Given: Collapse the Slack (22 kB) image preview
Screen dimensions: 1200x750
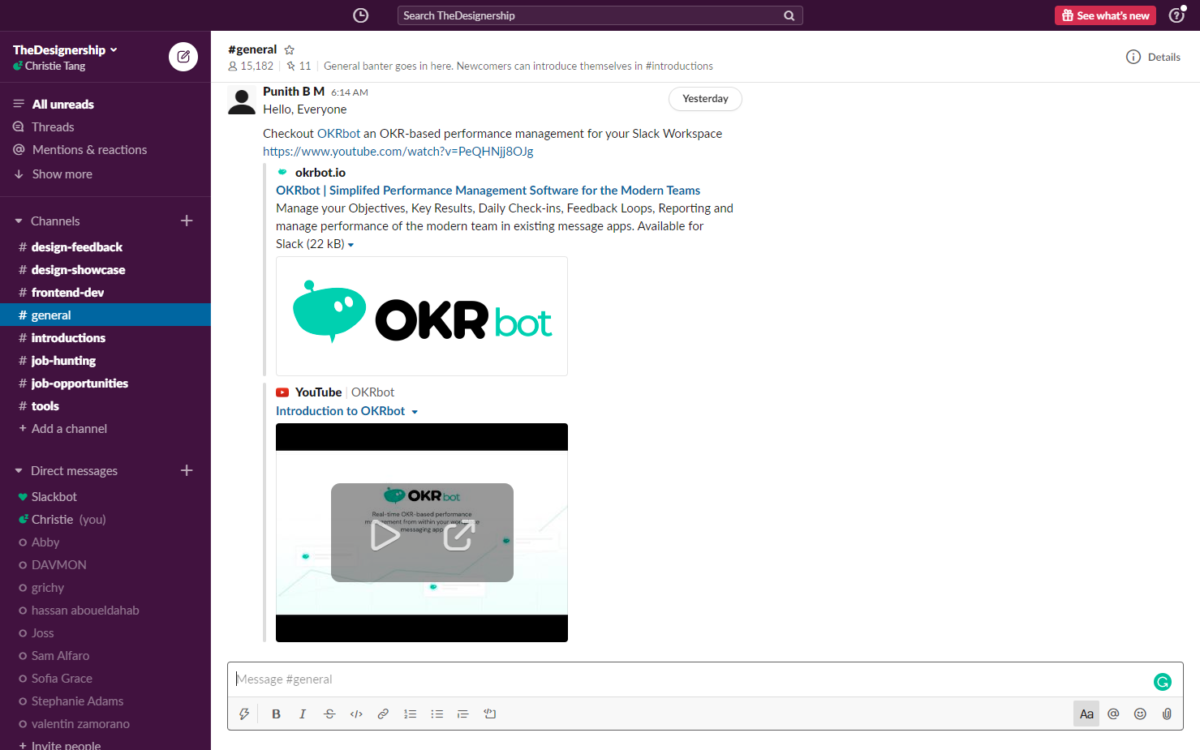Looking at the screenshot, I should pyautogui.click(x=350, y=245).
